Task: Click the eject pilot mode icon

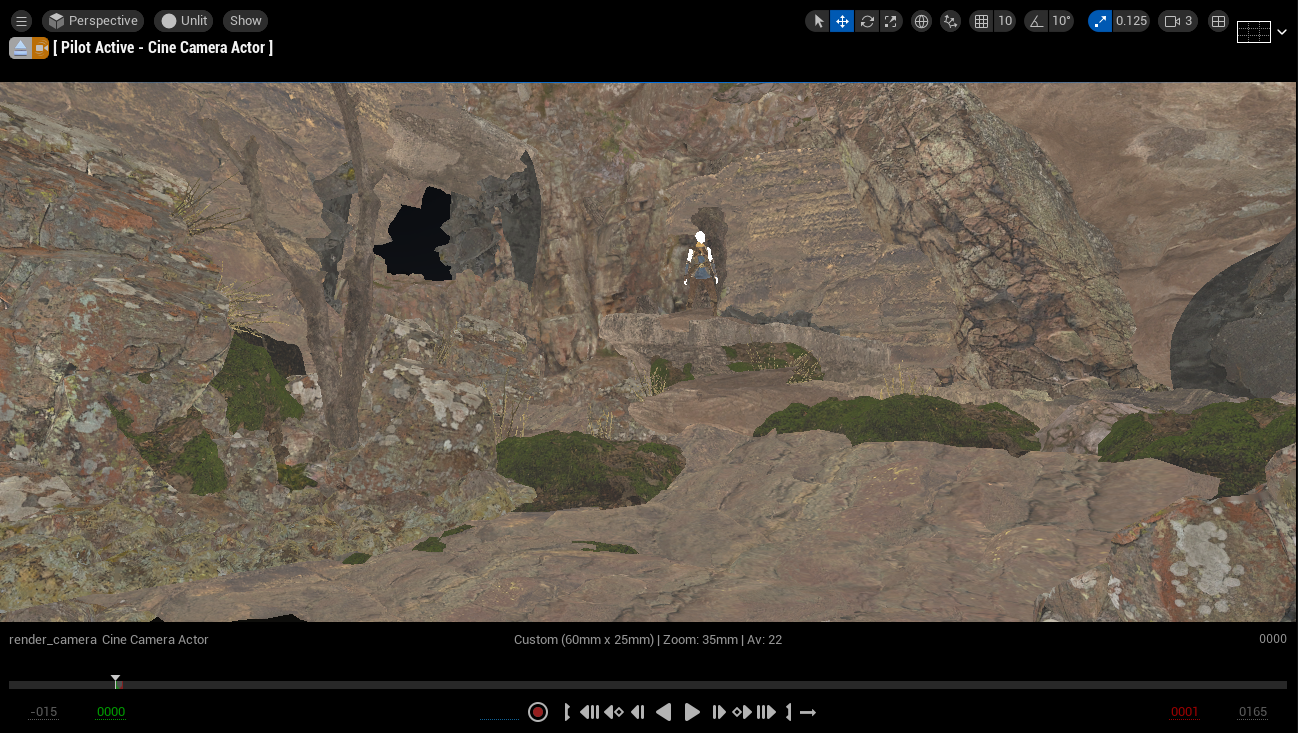Action: [x=20, y=48]
